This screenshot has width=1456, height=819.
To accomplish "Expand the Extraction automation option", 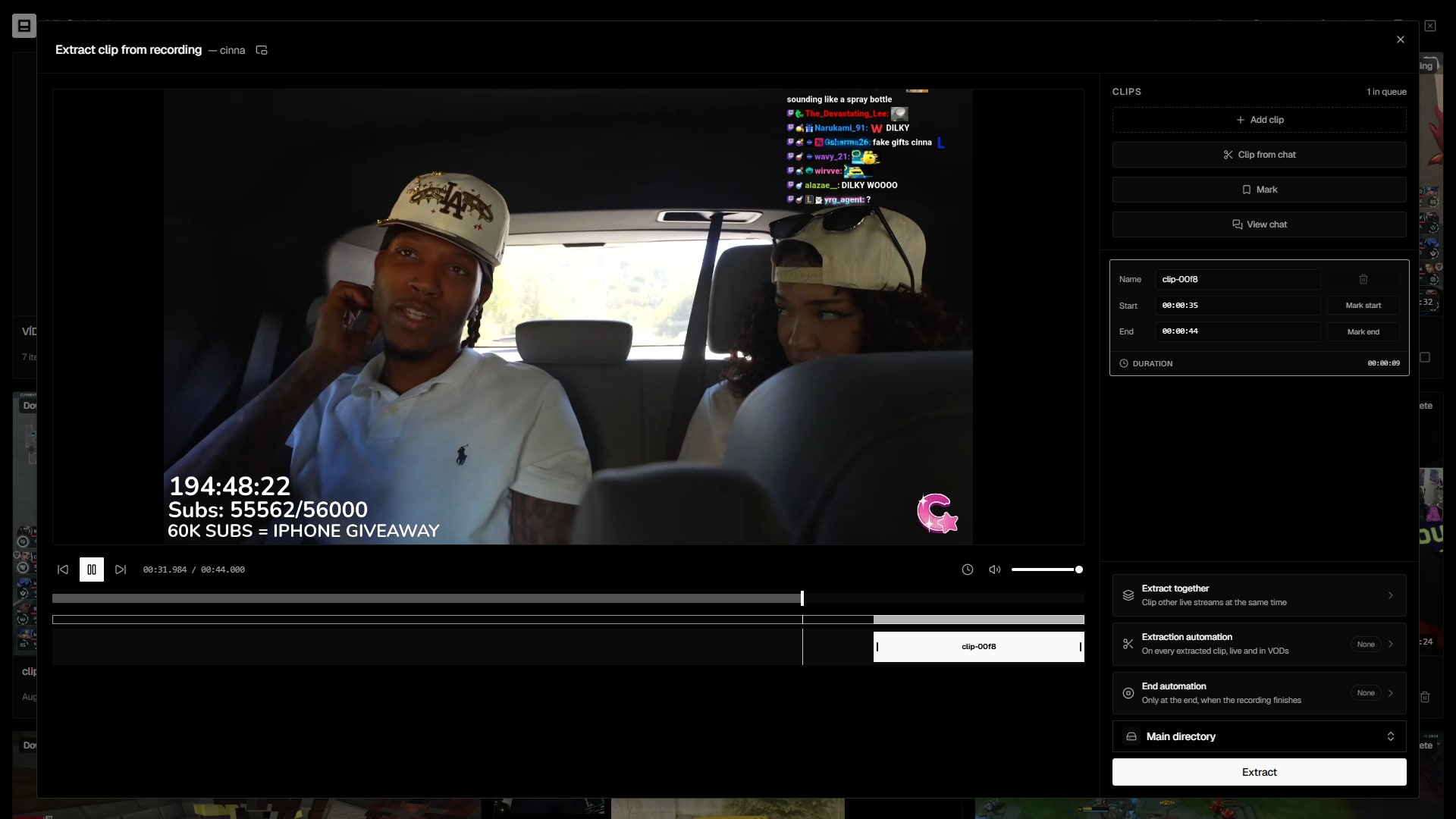I will click(x=1260, y=644).
